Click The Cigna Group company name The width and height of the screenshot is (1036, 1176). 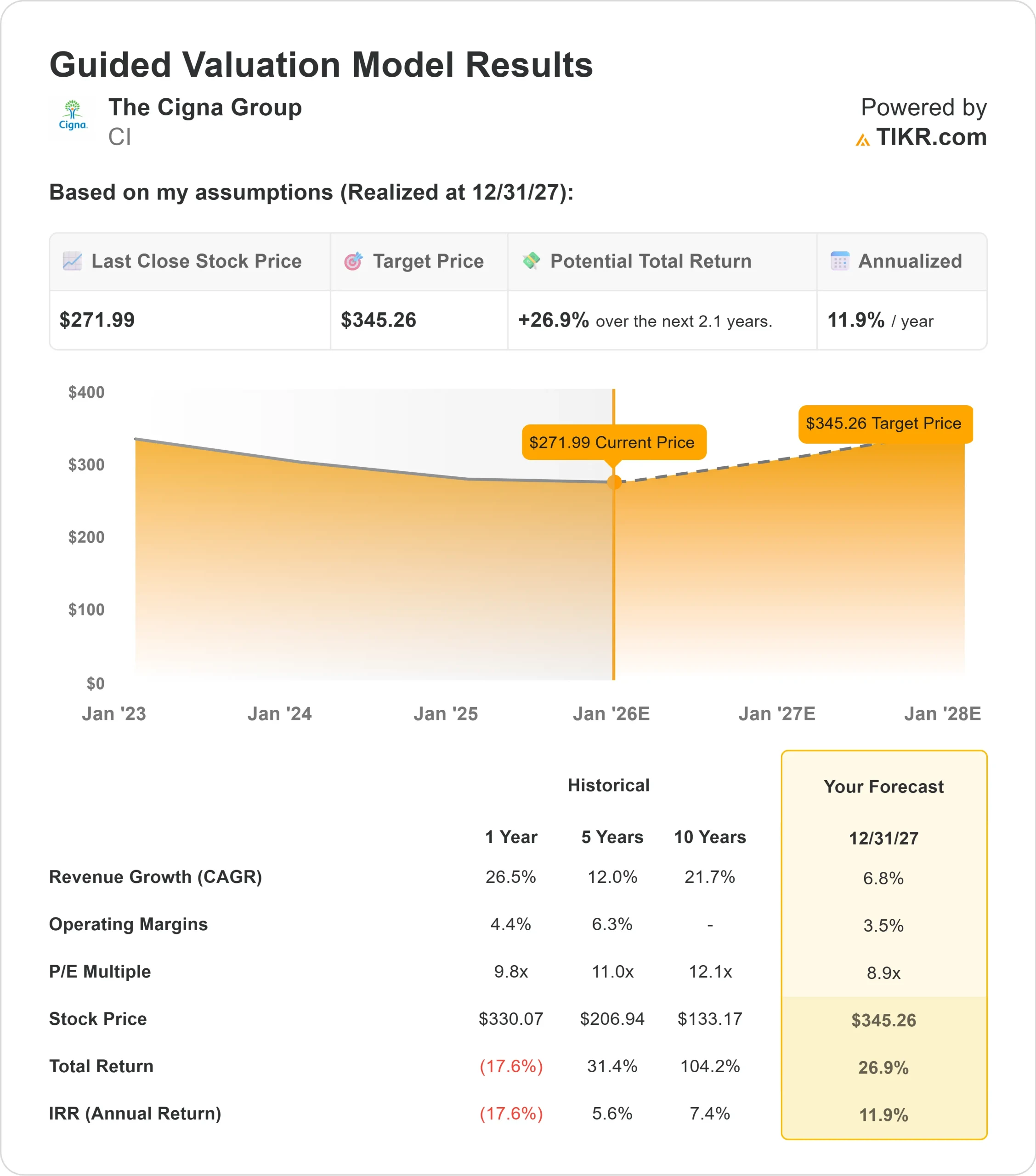point(205,107)
